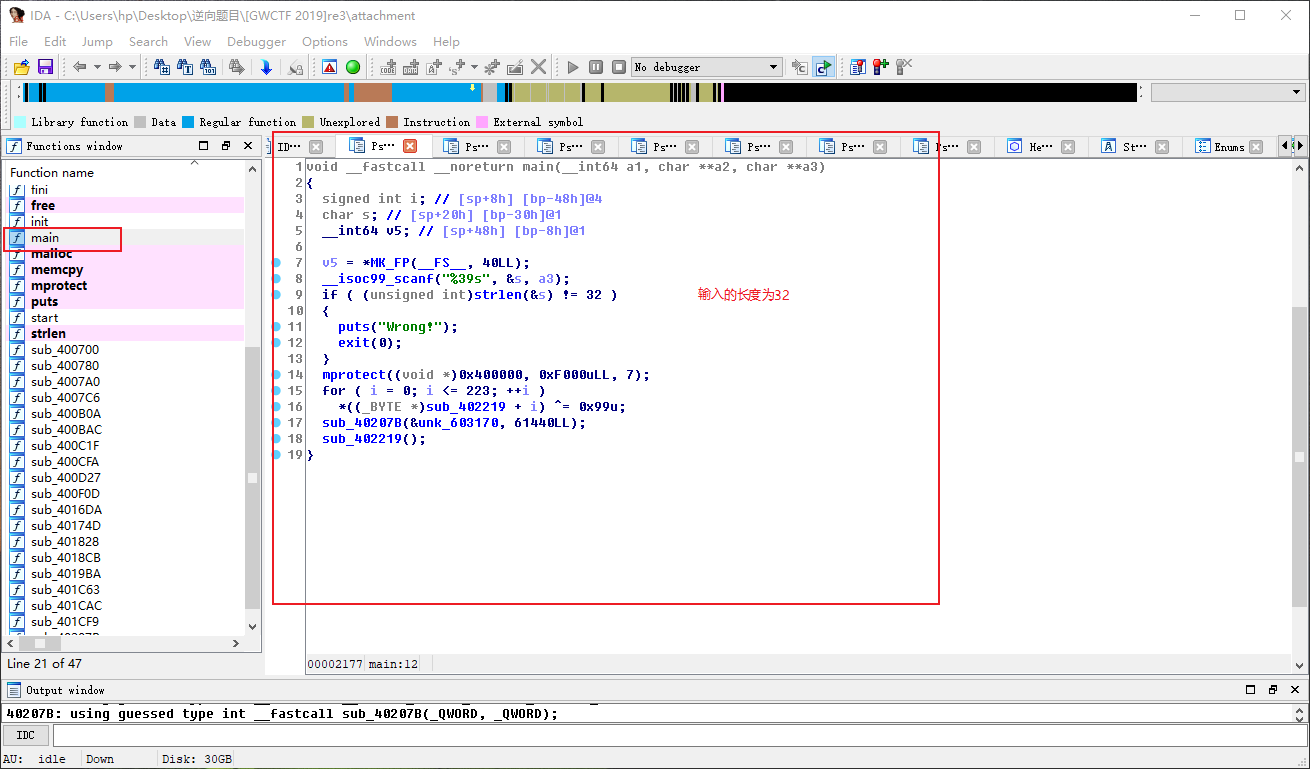This screenshot has width=1310, height=769.
Task: Click the Save database floppy icon
Action: point(45,67)
